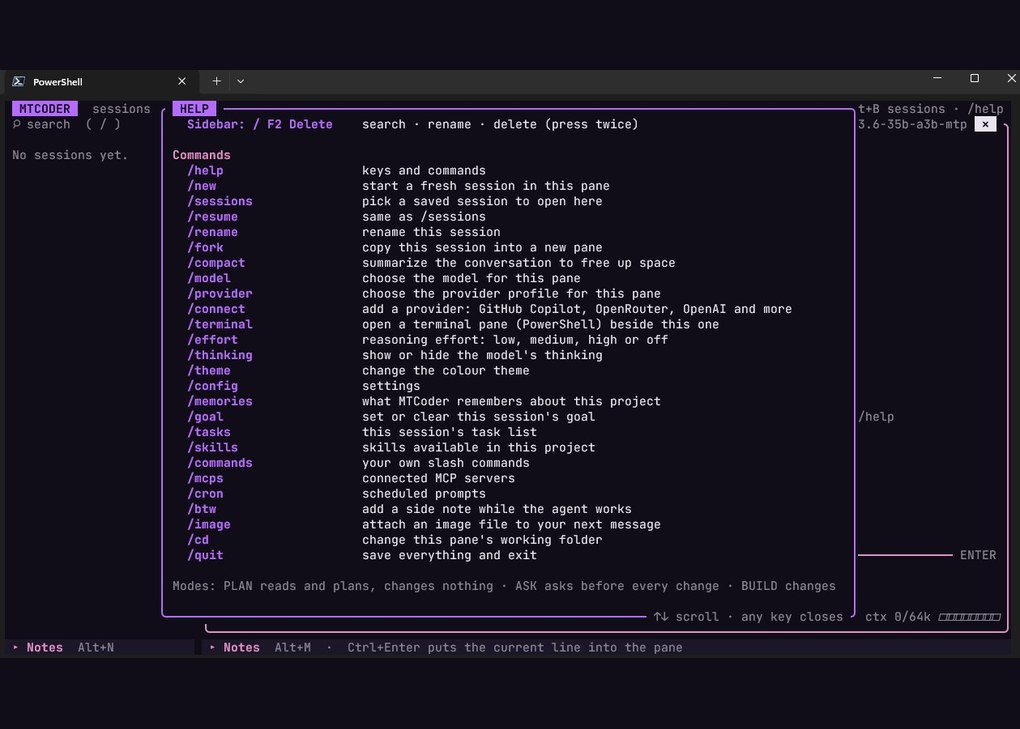
Task: Expand the pane Notes Alt+M section
Action: pyautogui.click(x=260, y=648)
